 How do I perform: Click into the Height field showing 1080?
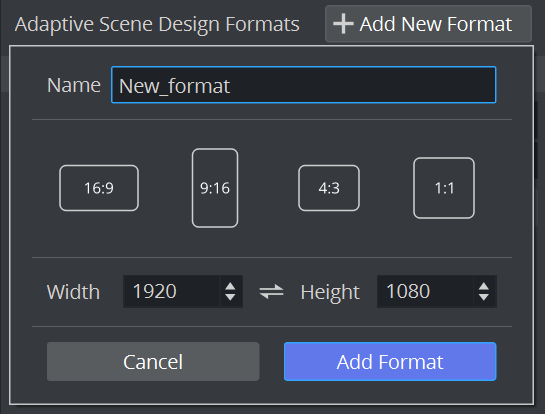[x=425, y=291]
